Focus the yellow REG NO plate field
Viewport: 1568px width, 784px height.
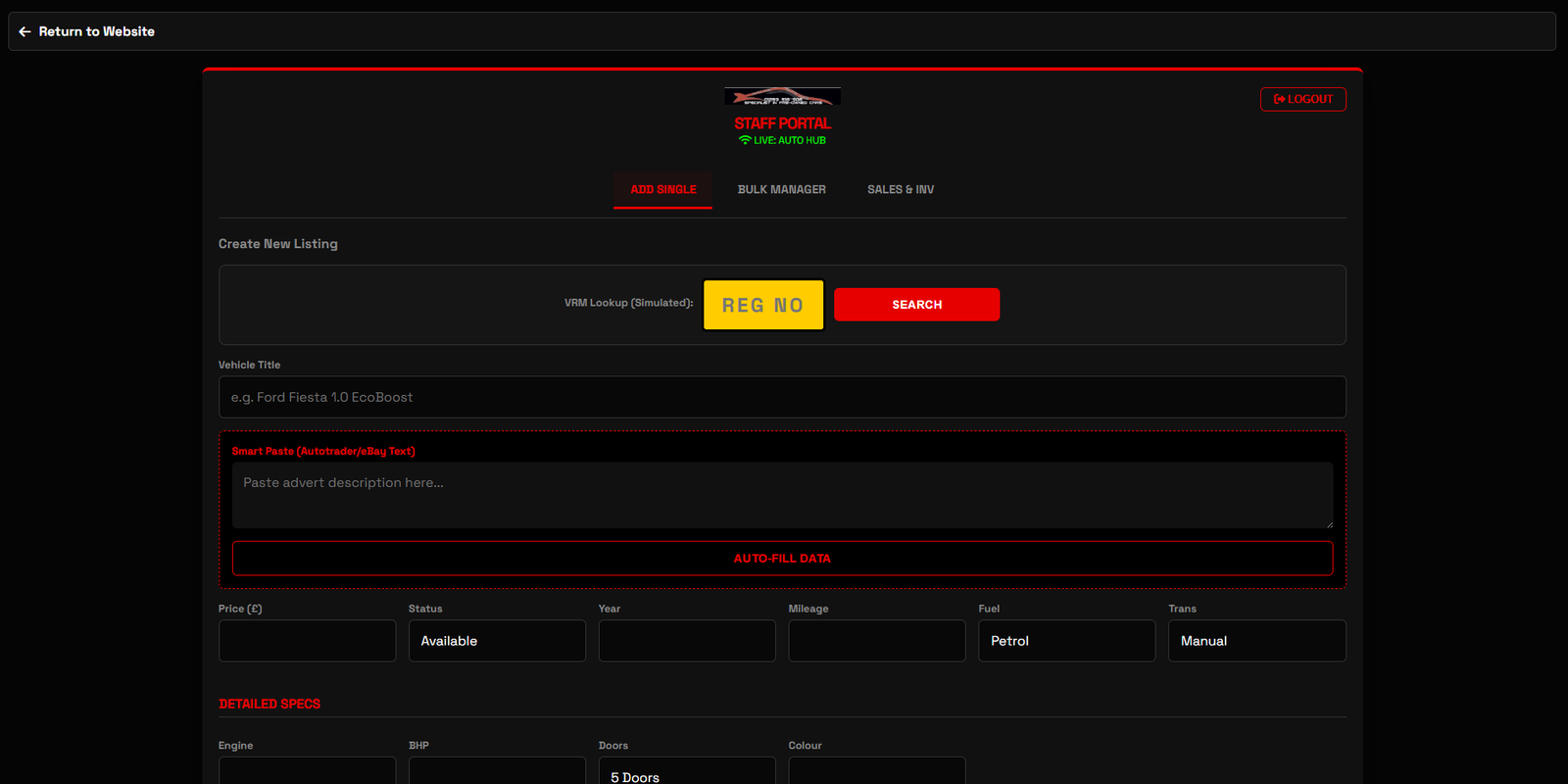pos(762,305)
